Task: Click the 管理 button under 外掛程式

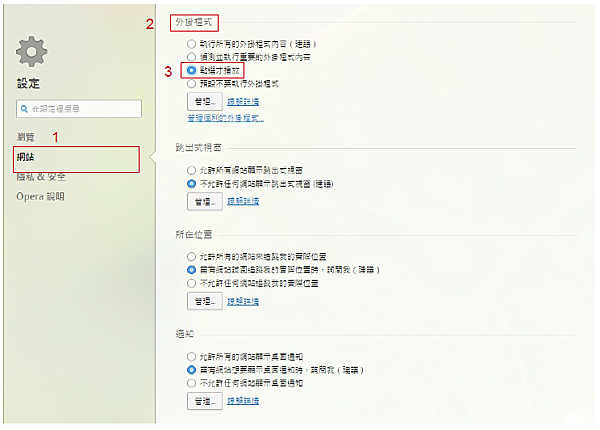Action: click(205, 102)
